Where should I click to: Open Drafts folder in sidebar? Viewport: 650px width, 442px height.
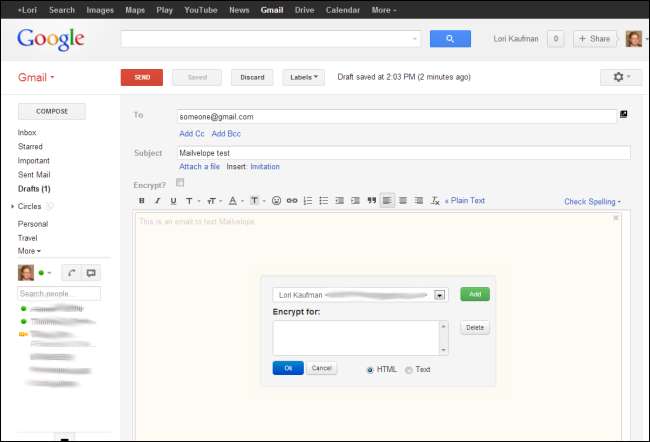[33, 189]
